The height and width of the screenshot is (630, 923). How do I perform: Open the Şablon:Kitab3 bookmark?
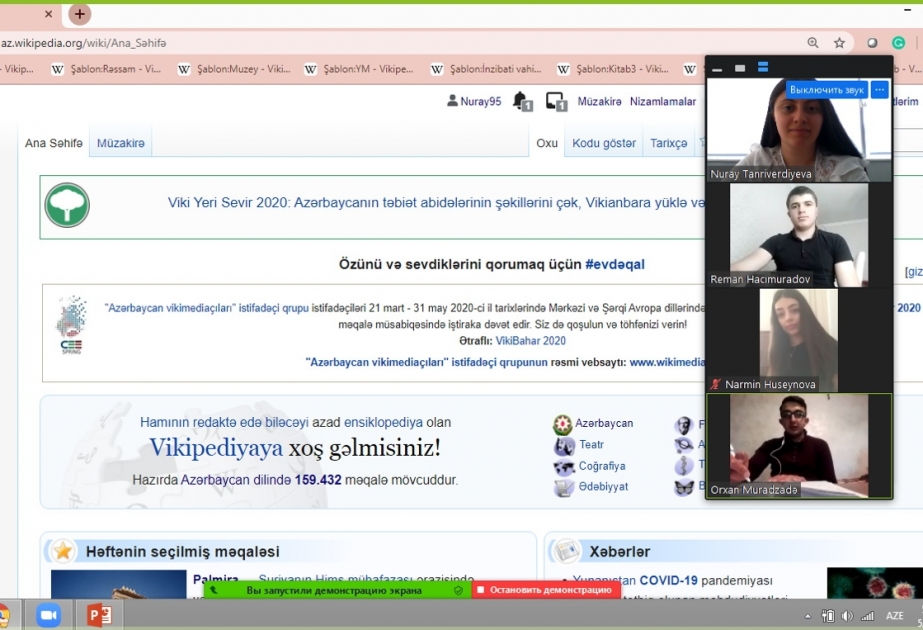pos(613,69)
